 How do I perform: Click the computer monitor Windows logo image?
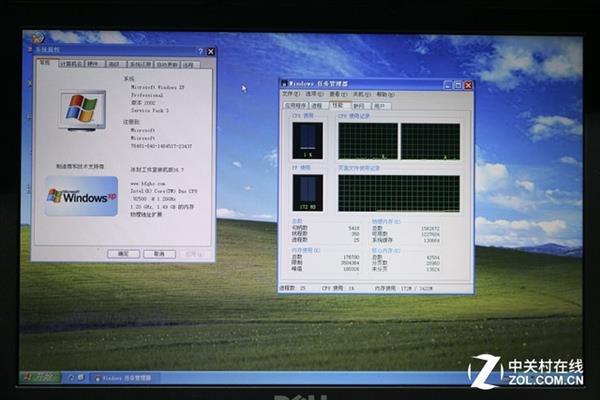(x=82, y=108)
